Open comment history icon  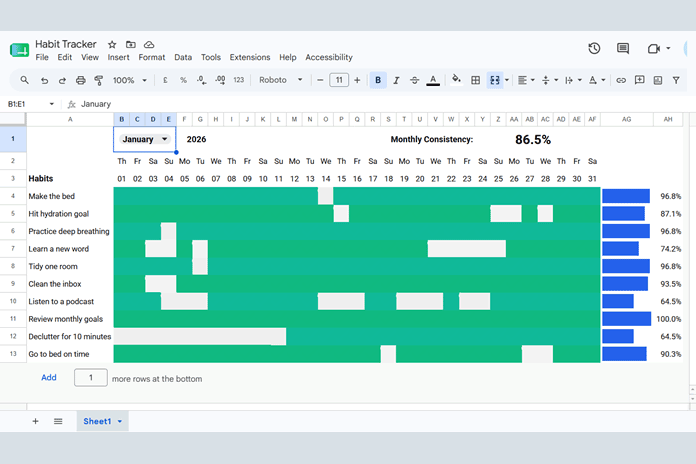point(623,48)
